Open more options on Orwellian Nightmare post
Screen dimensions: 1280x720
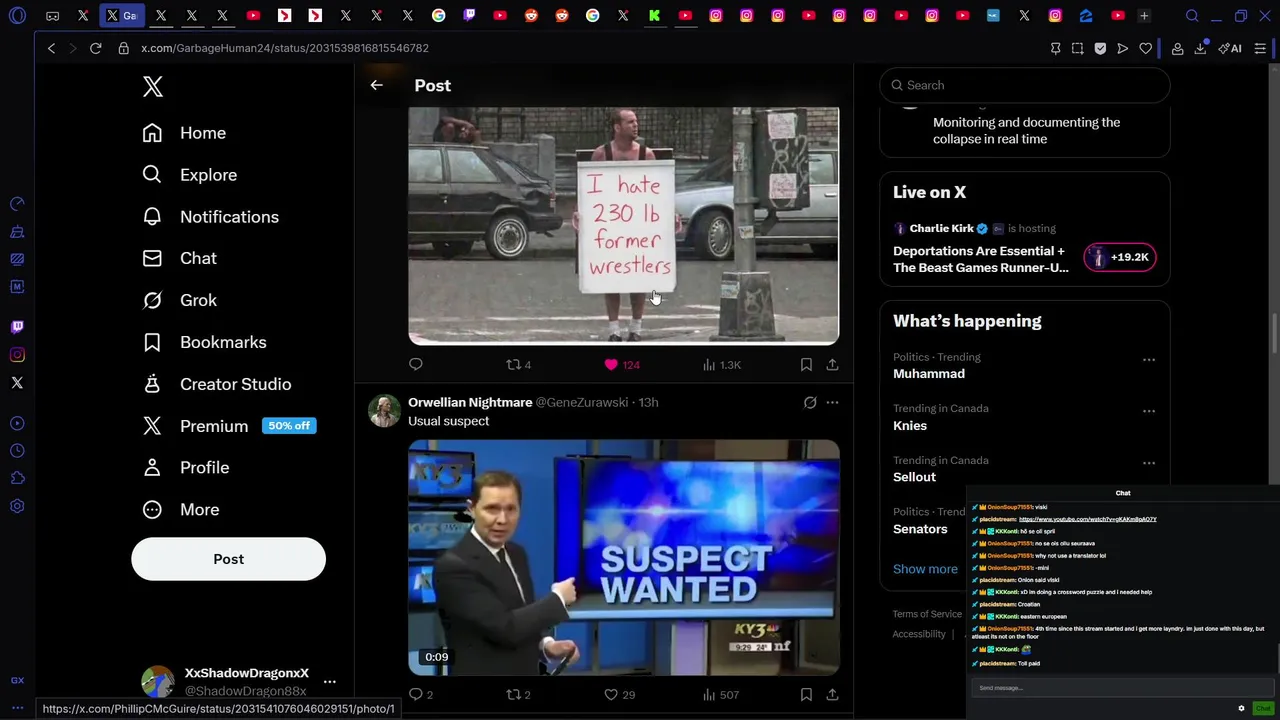point(832,402)
